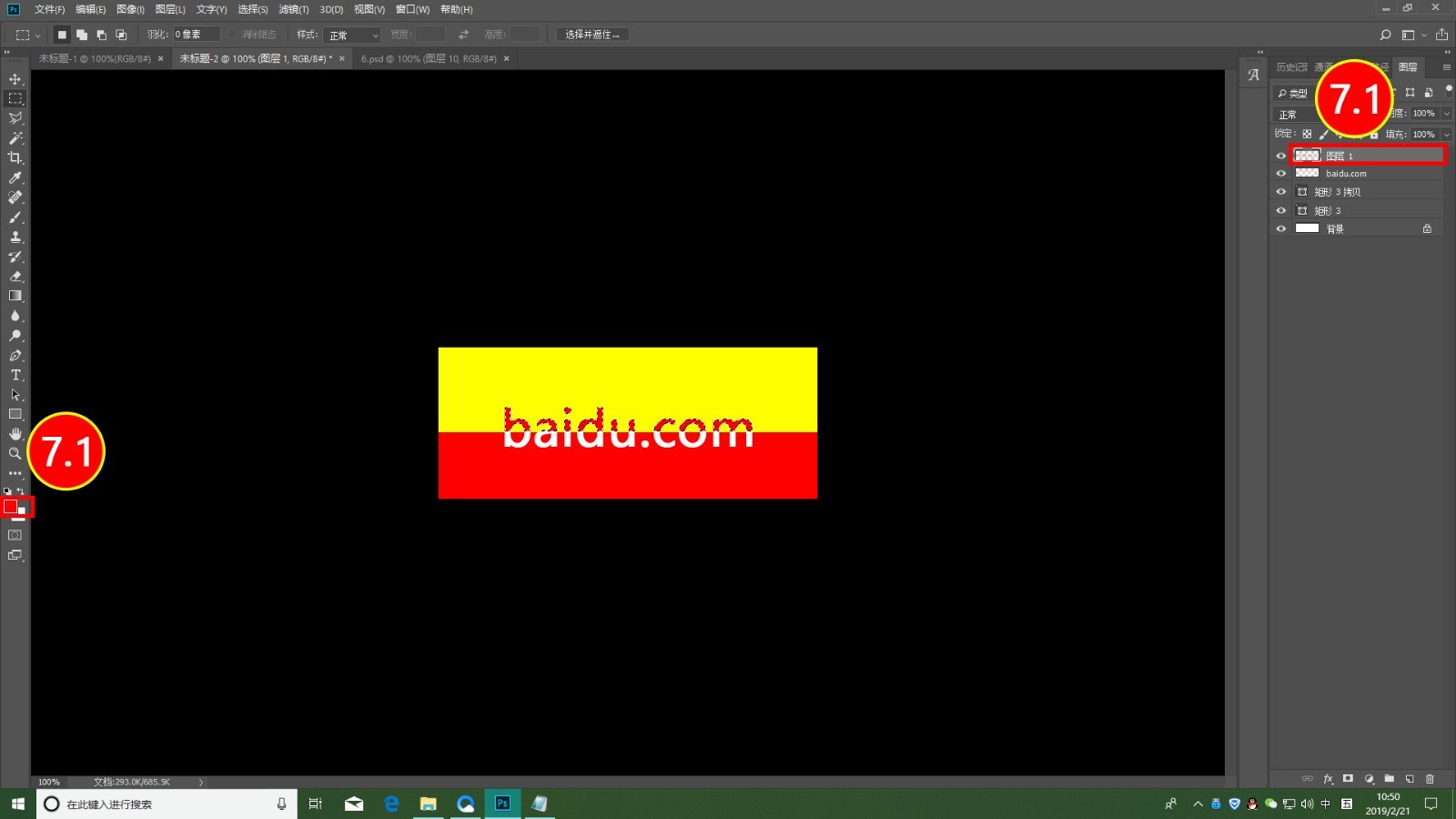Click the red foreground color swatch

click(11, 506)
